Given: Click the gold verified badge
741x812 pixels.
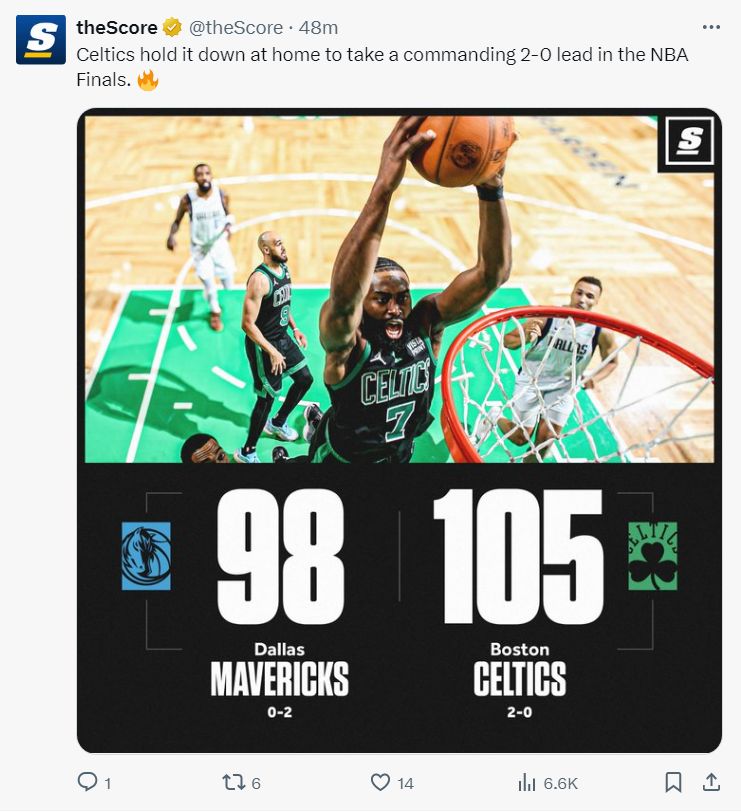Looking at the screenshot, I should pos(172,27).
